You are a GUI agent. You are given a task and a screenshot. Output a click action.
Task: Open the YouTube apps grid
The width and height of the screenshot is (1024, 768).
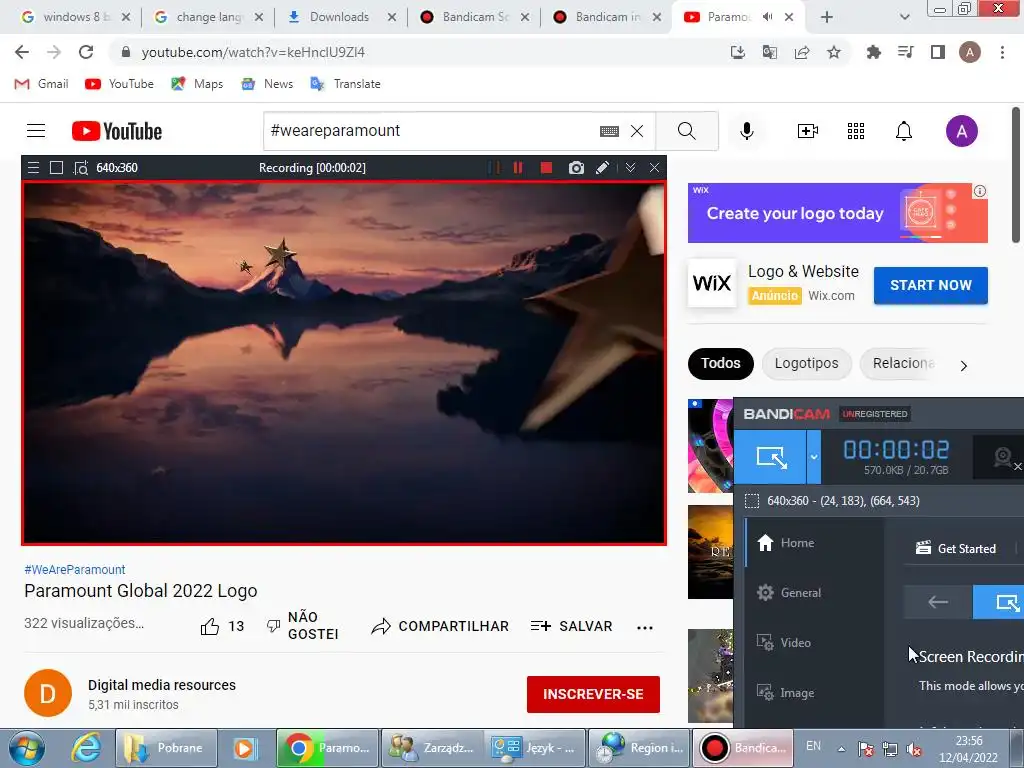[856, 131]
